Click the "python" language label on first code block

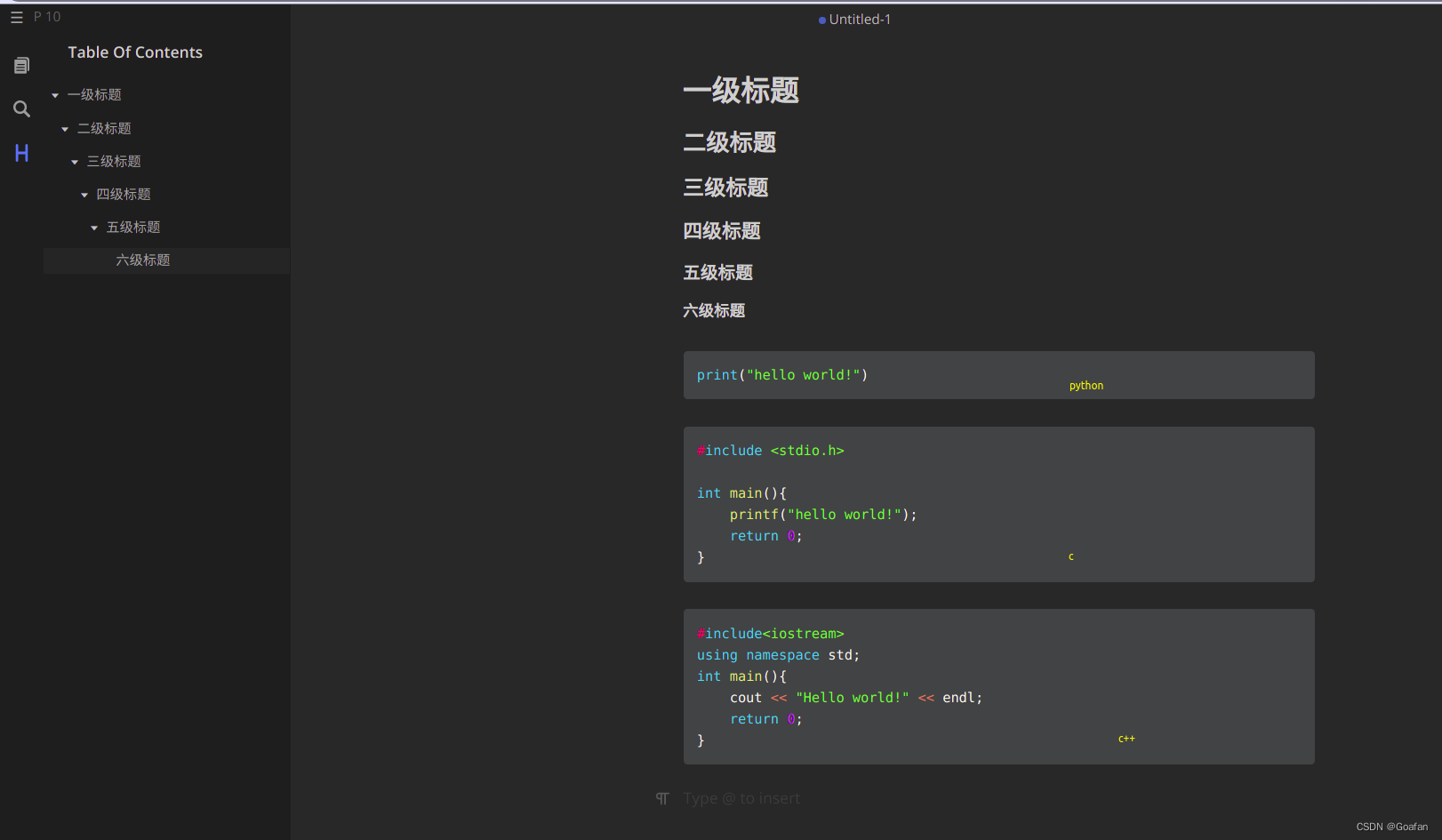tap(1086, 385)
